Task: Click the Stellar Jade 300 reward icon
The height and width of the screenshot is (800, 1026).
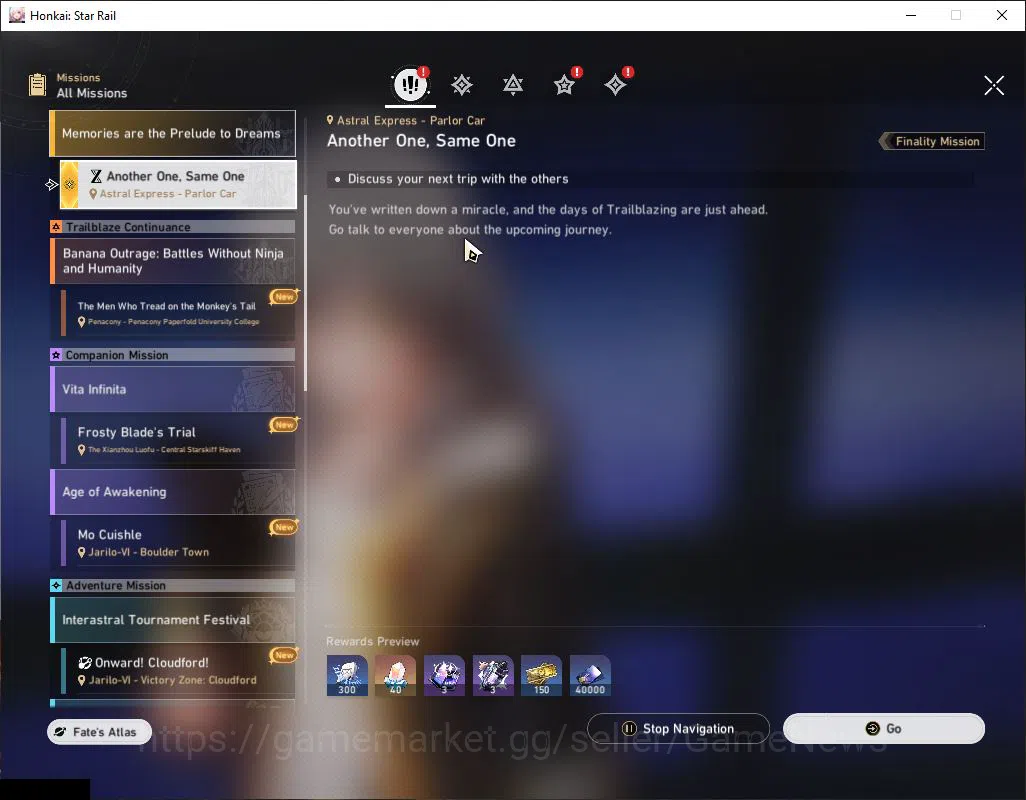Action: [x=347, y=675]
